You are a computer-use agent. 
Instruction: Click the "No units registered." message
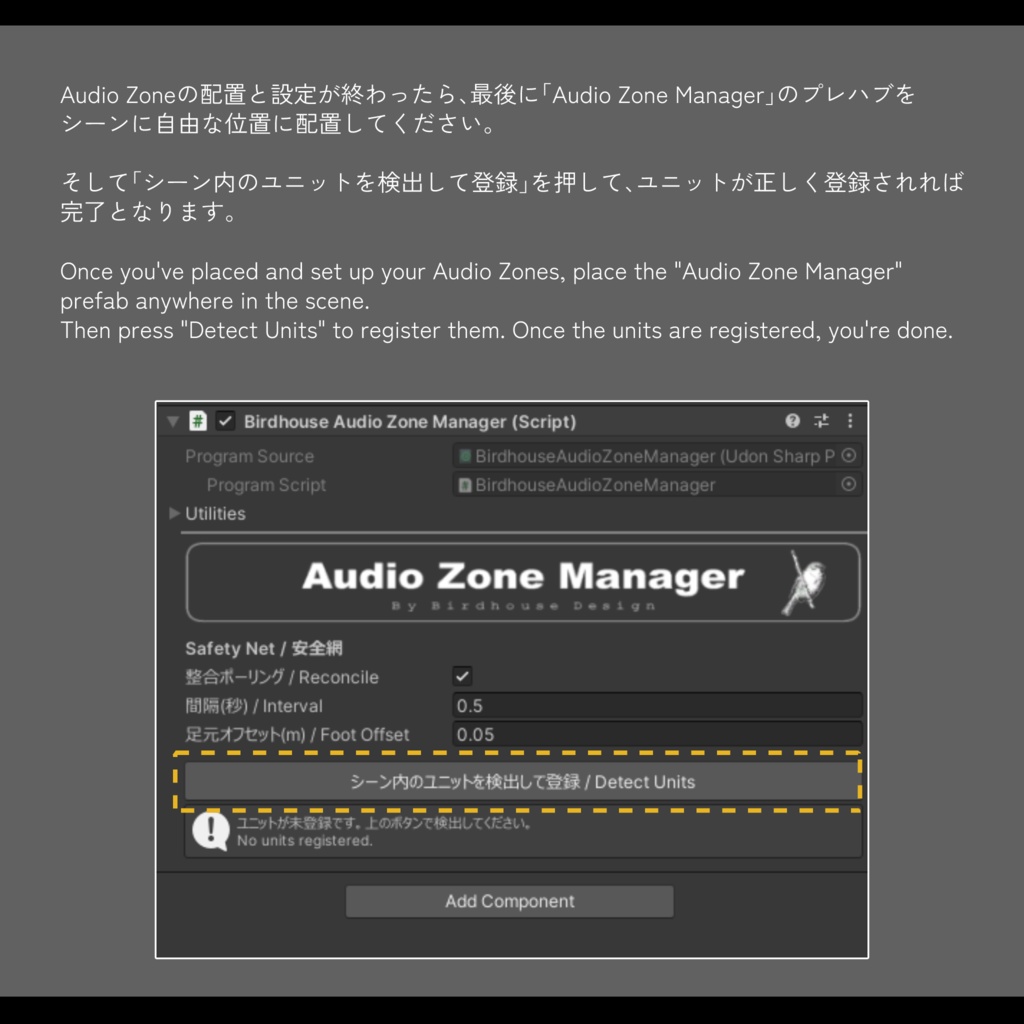pos(304,840)
